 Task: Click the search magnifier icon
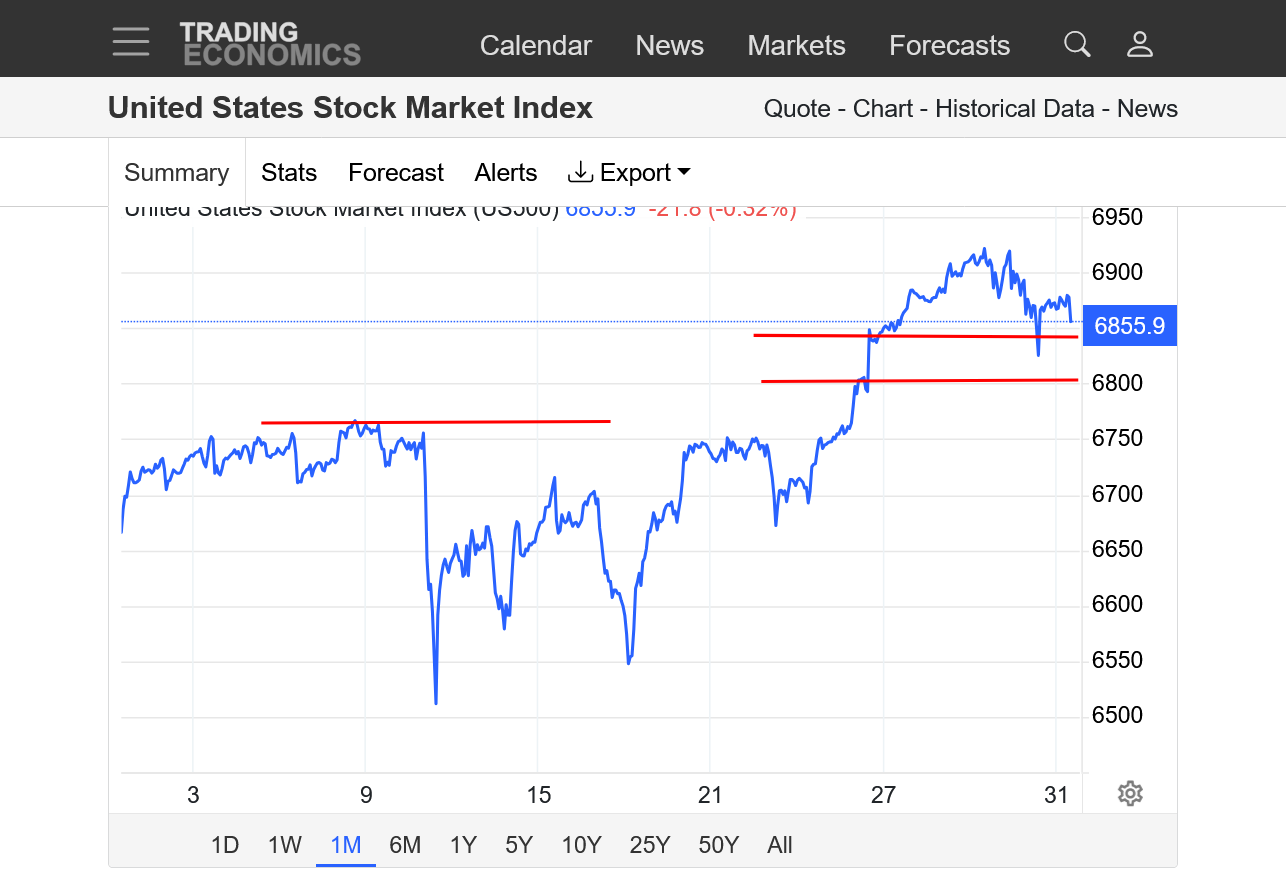(x=1077, y=44)
